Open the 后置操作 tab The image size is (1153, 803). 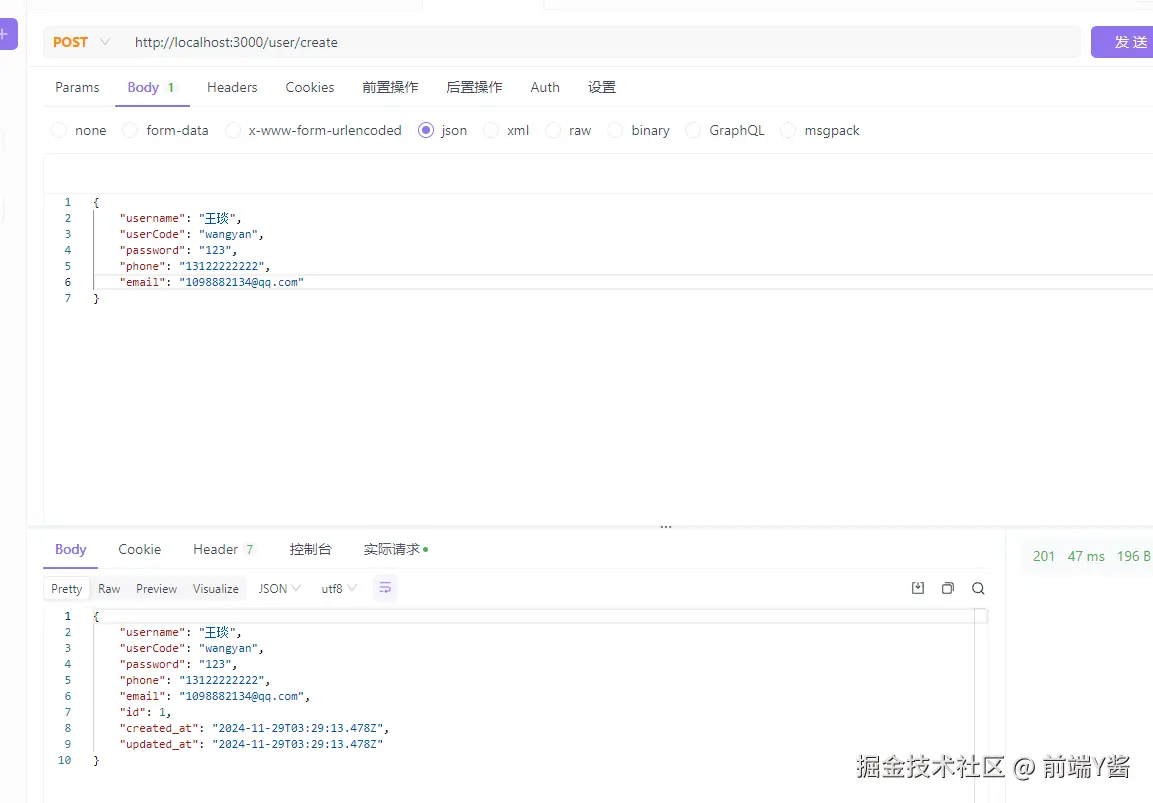click(x=474, y=88)
